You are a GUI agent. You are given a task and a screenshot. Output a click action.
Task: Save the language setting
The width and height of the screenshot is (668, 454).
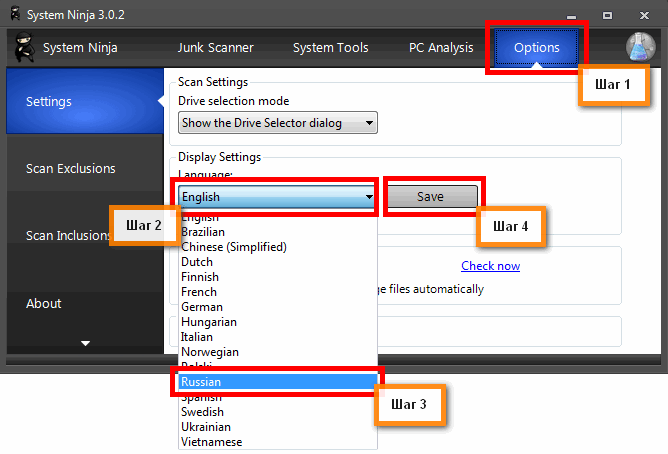coord(432,196)
